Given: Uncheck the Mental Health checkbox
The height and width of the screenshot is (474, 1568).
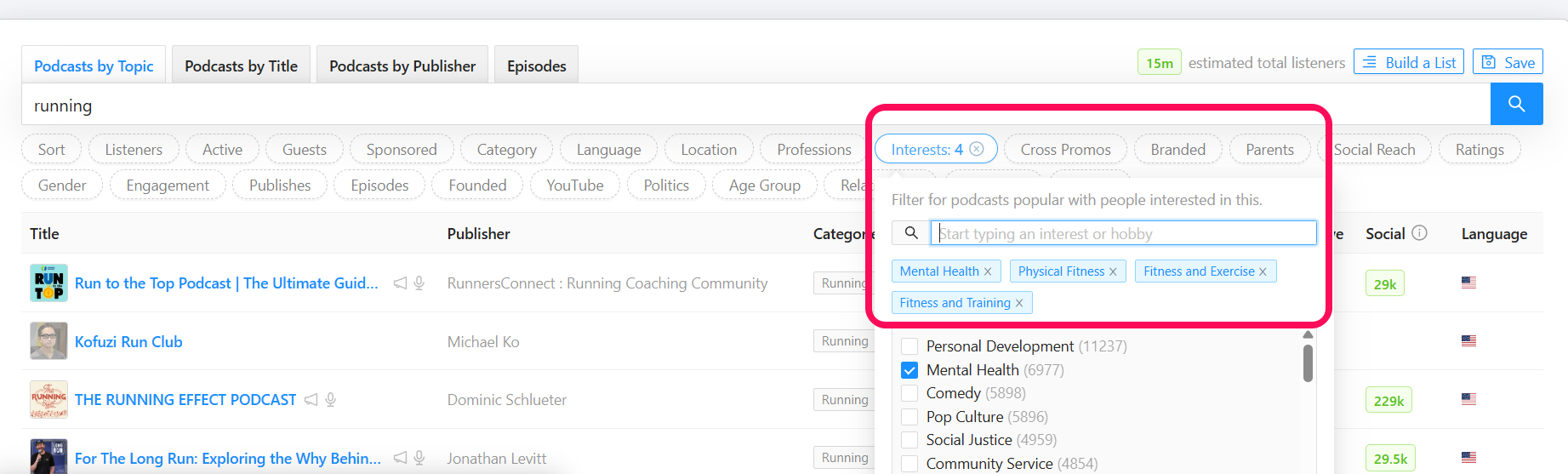Looking at the screenshot, I should click(909, 370).
